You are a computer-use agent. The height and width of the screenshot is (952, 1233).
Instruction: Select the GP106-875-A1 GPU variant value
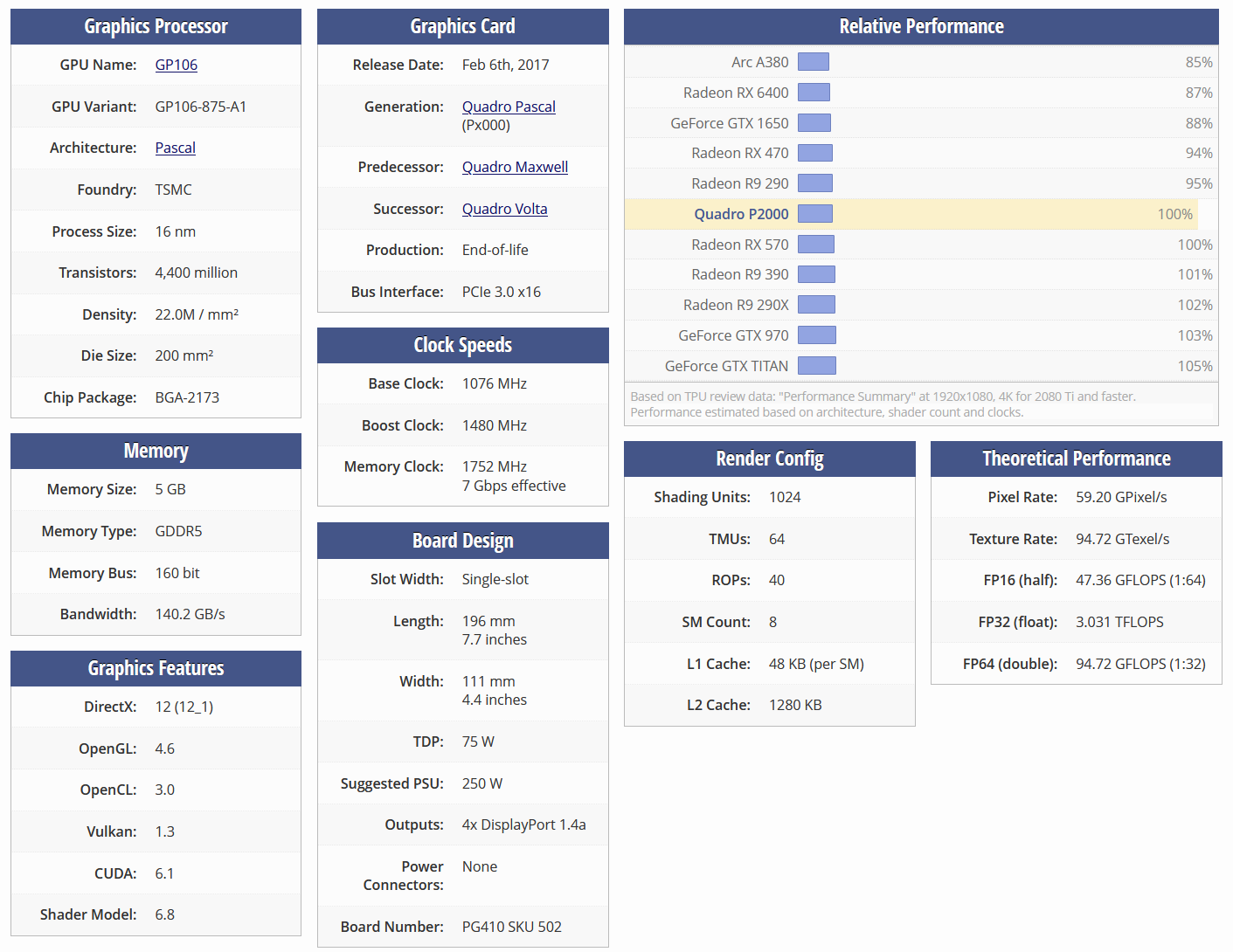click(200, 107)
